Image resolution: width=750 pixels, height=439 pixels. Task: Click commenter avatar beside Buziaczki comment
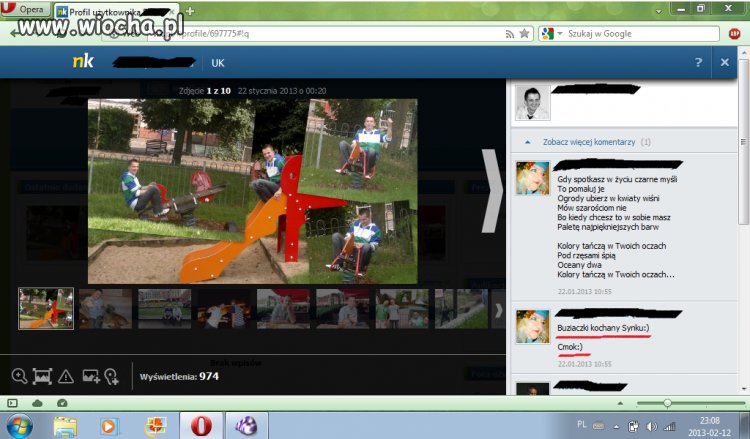click(x=532, y=327)
